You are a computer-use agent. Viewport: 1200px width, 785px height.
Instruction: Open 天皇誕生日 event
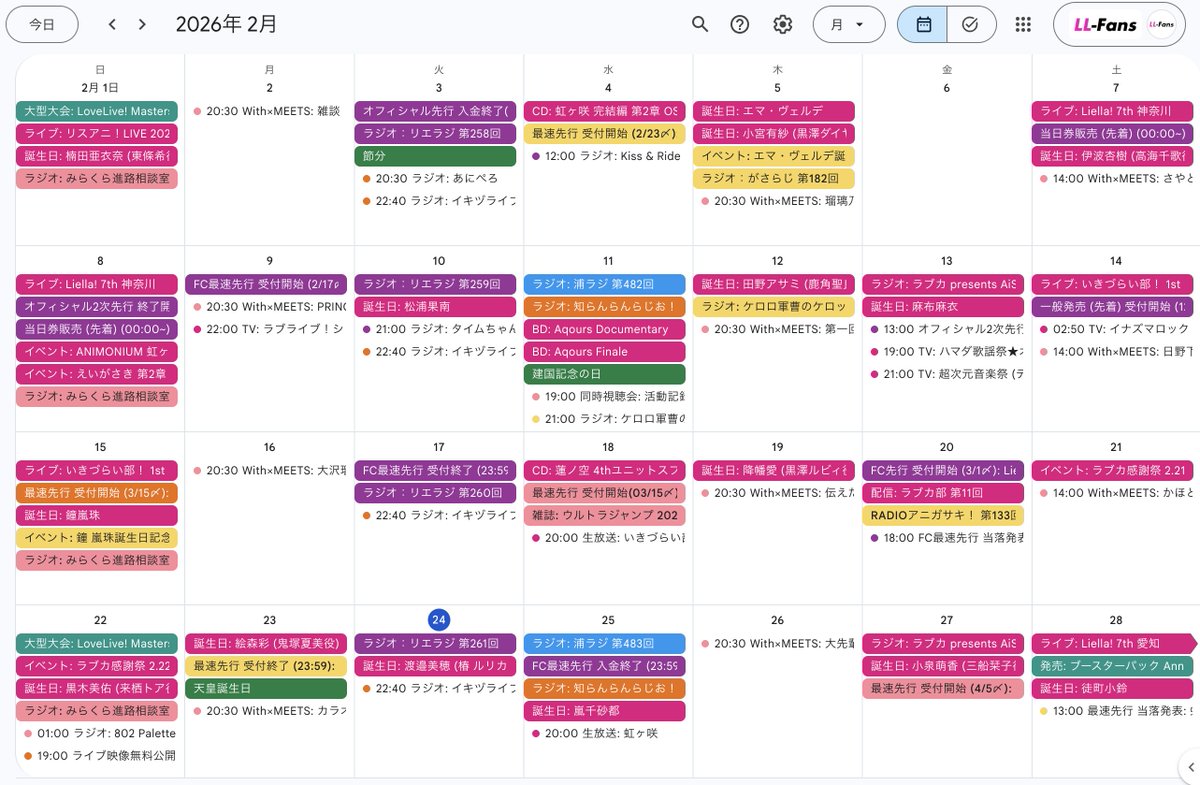click(266, 688)
